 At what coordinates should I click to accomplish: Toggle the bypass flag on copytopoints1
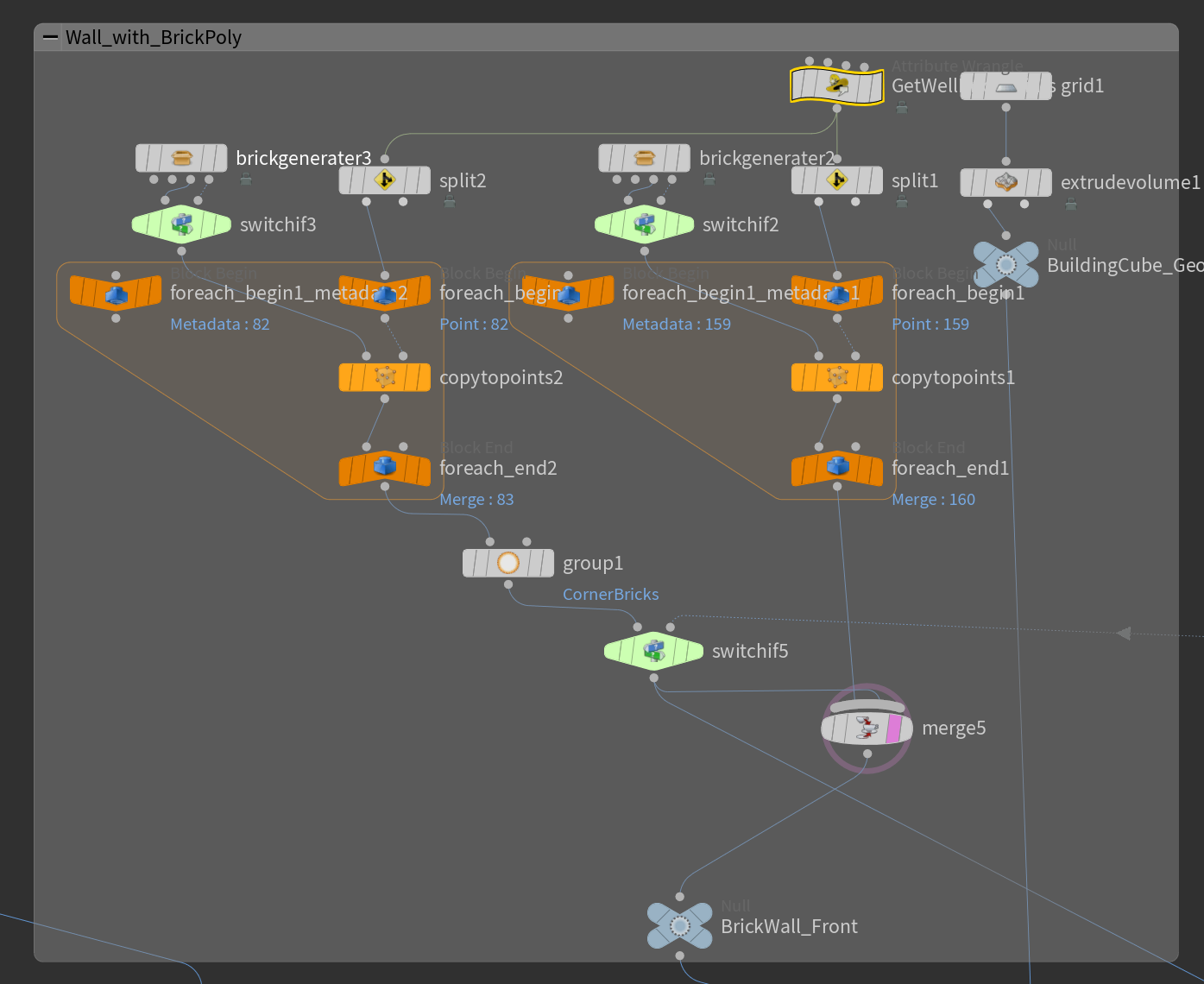(798, 377)
